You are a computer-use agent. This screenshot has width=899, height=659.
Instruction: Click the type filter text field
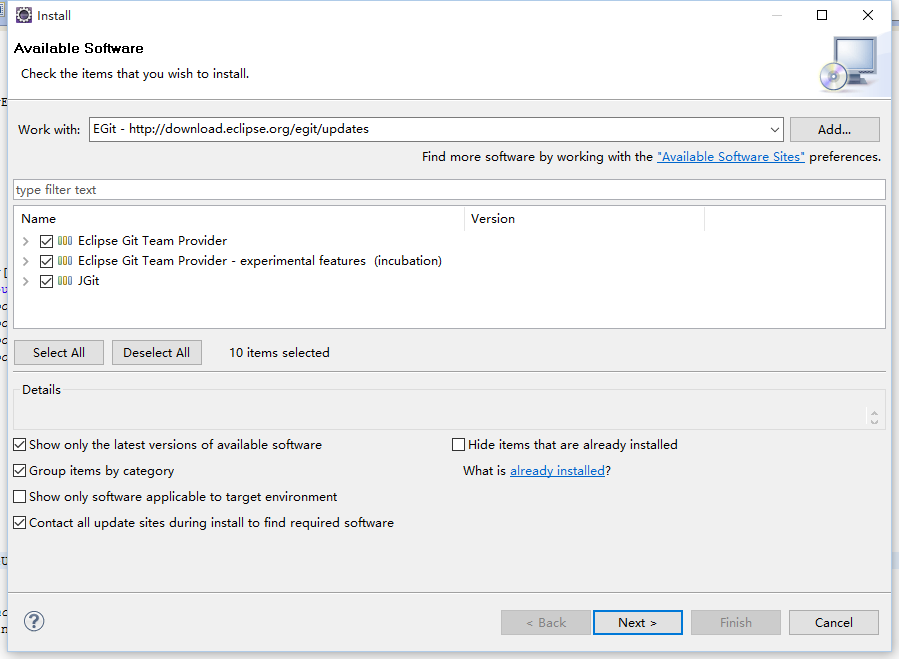coord(450,190)
